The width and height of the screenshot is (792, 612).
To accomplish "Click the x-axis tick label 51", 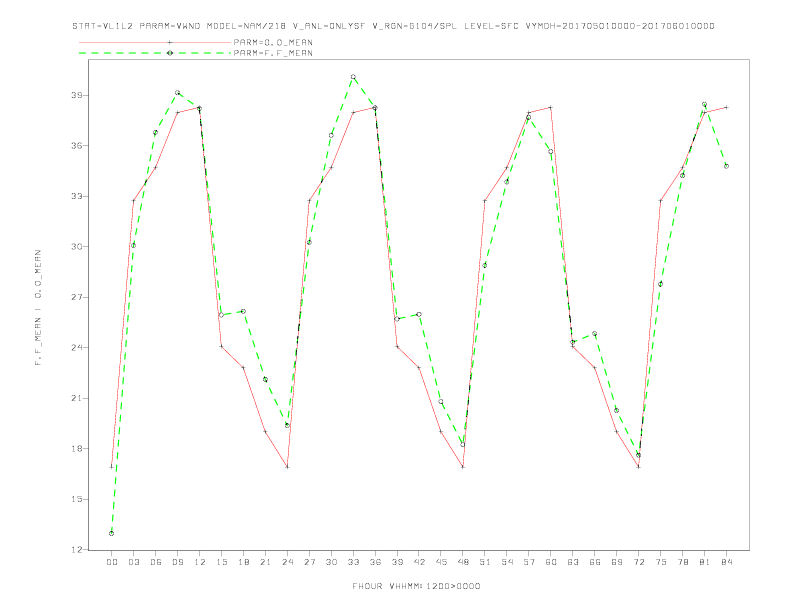I will point(485,562).
